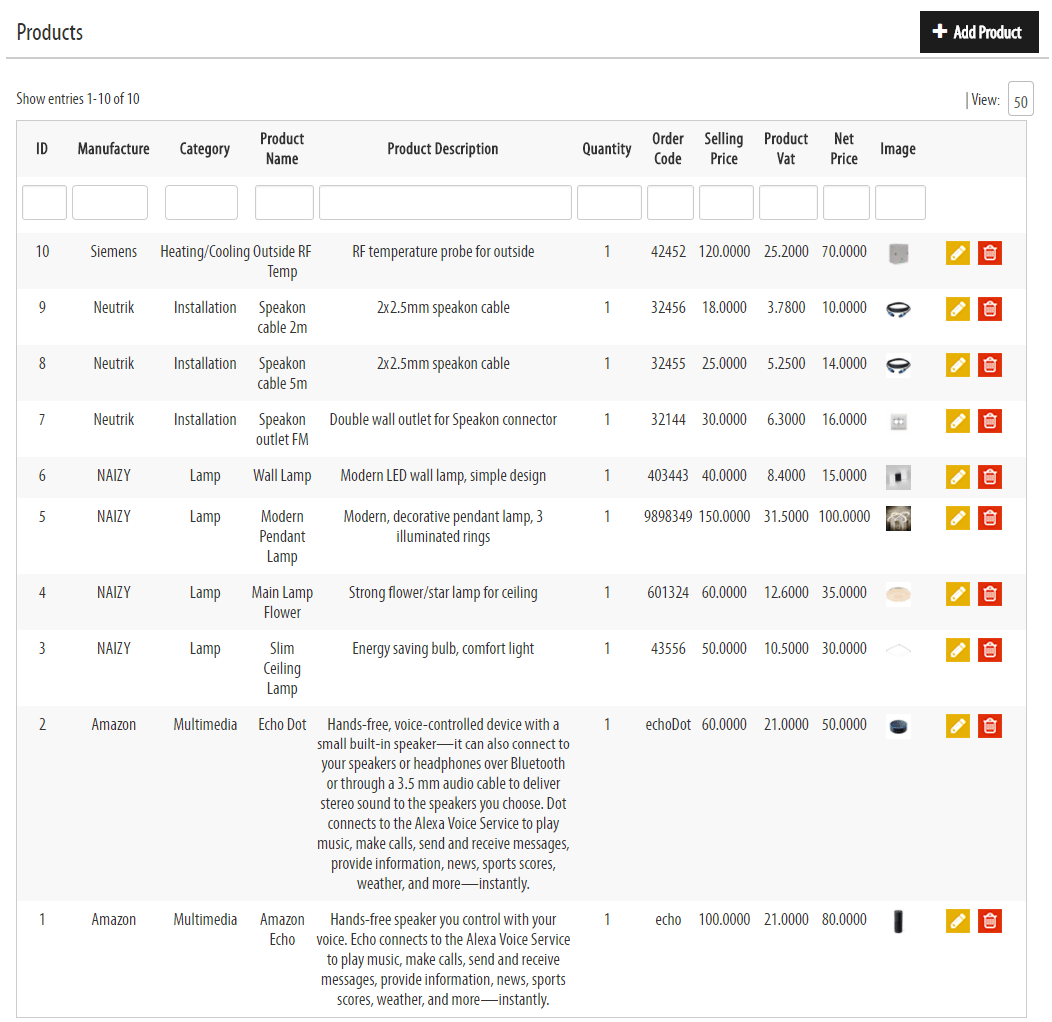
Task: Delete the Modern Pendant Lamp product
Action: pyautogui.click(x=989, y=518)
